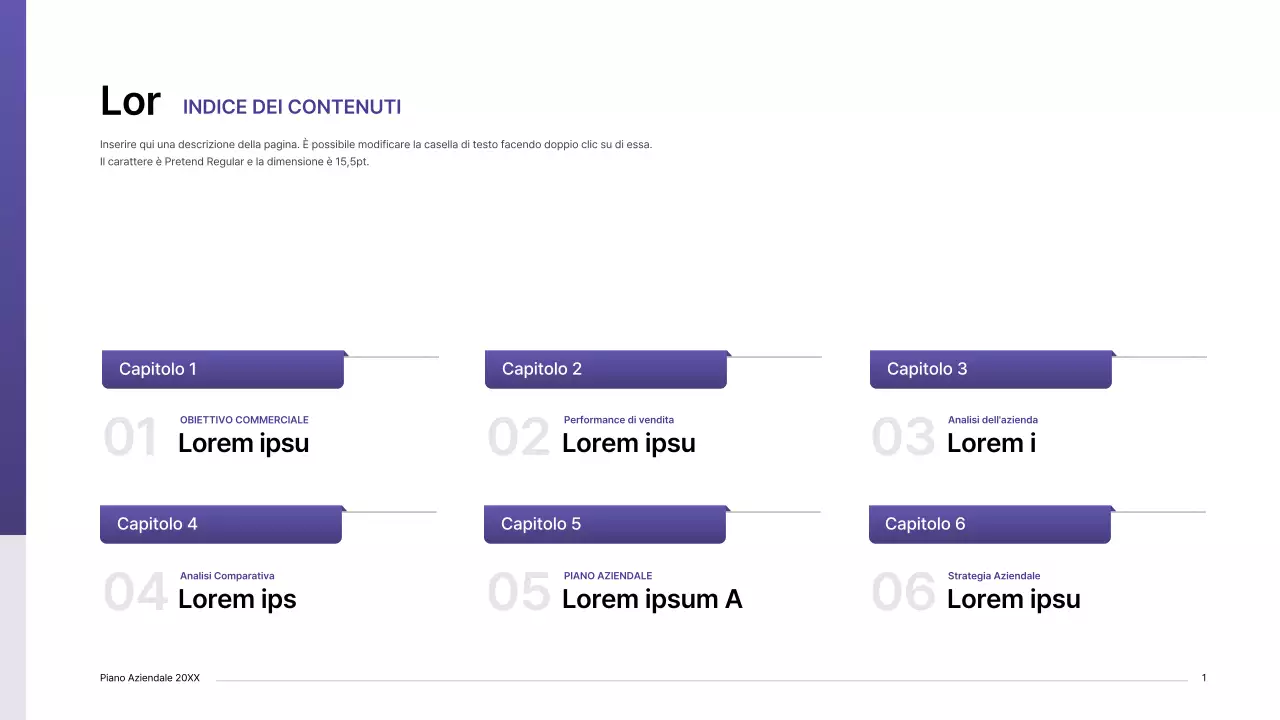Viewport: 1280px width, 720px height.
Task: Click the INDICE DEI CONTENUTI heading
Action: tap(292, 107)
